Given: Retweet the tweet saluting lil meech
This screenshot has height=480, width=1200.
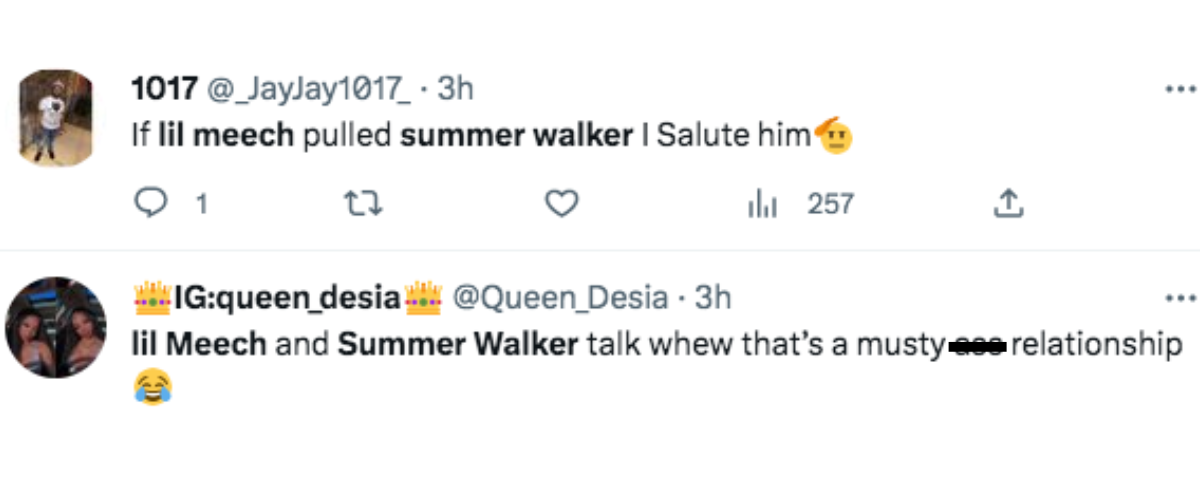Looking at the screenshot, I should point(357,205).
